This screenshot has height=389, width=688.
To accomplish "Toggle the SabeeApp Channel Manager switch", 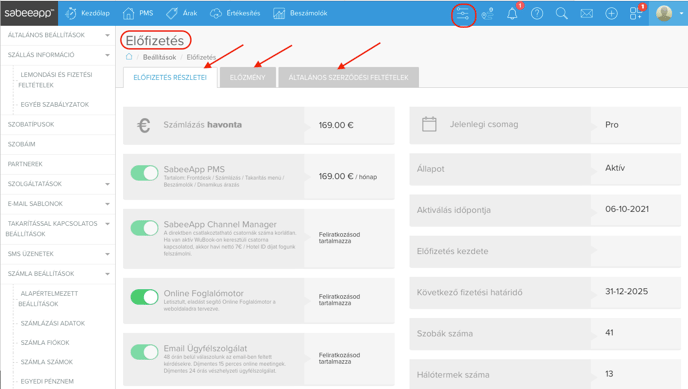I will [144, 228].
